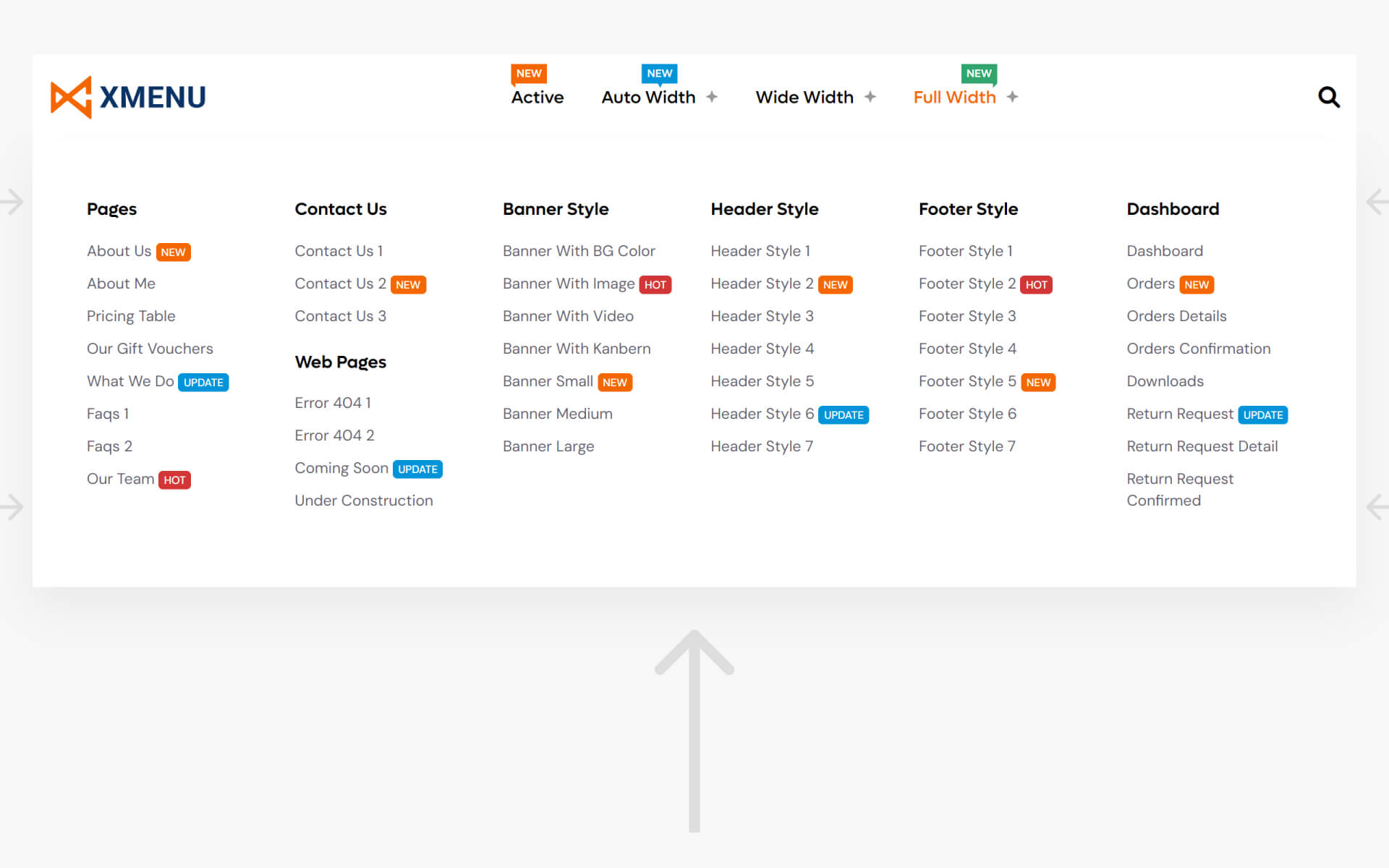Click the XMENU logo

[x=128, y=97]
